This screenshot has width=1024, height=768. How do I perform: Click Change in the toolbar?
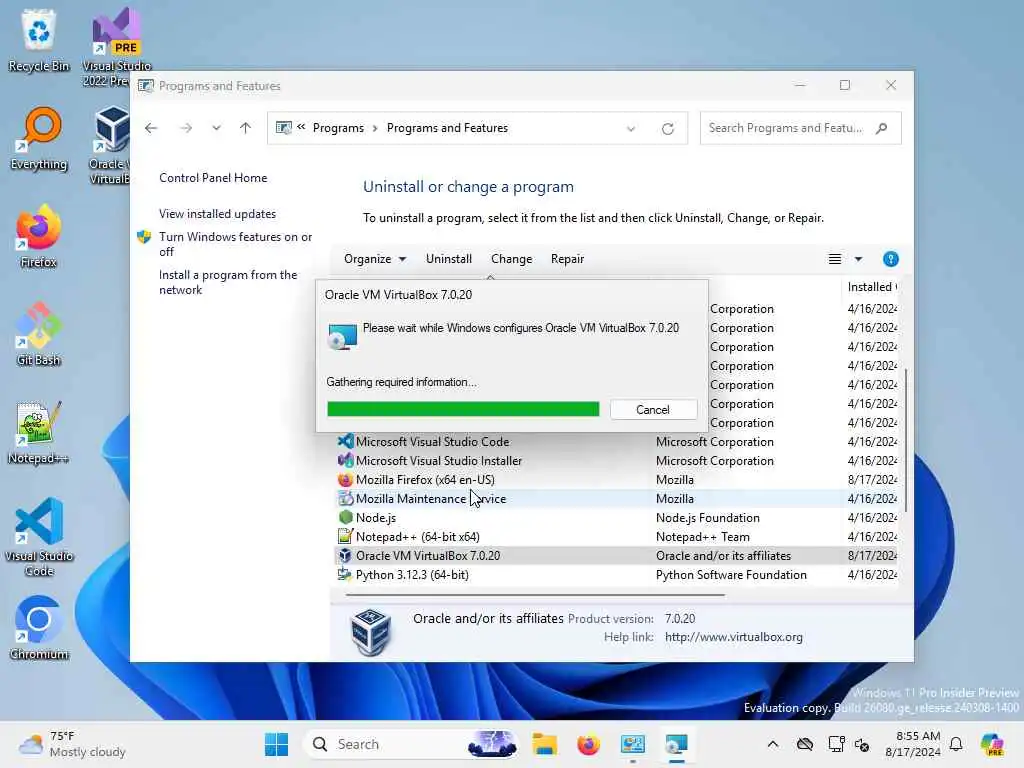(x=511, y=259)
